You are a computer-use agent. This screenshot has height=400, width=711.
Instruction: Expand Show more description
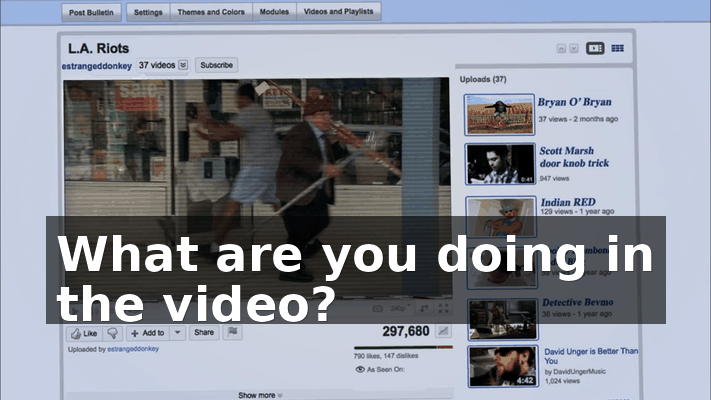pyautogui.click(x=260, y=395)
